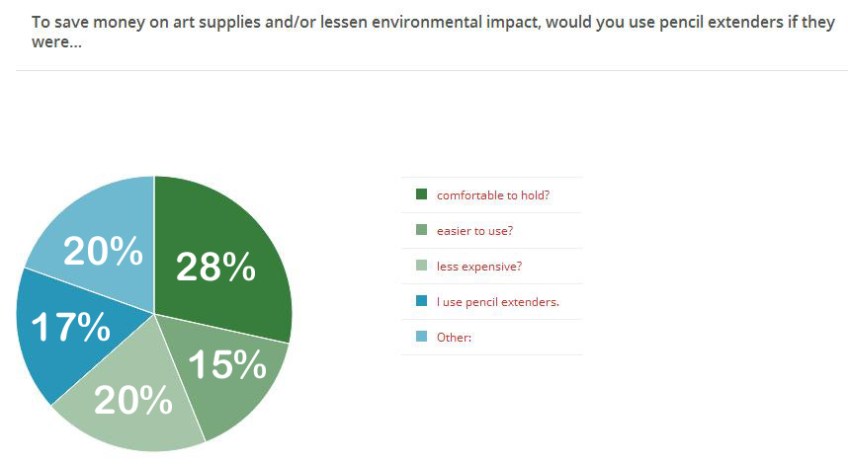Click the teal 'I use pencil extenders.' legend swatch
Screen dimensions: 848x464
[421, 301]
